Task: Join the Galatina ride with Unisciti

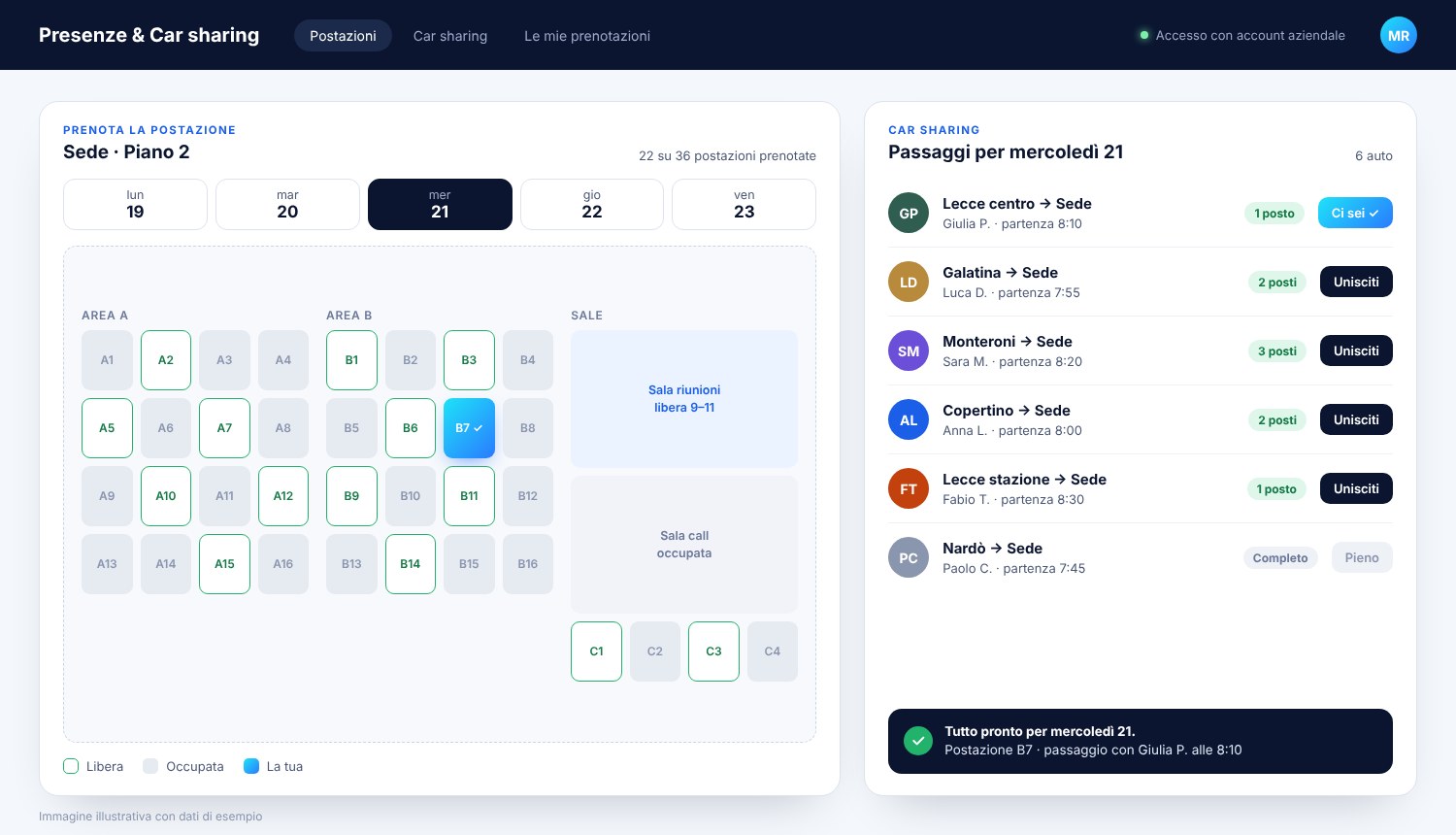Action: pyautogui.click(x=1356, y=282)
